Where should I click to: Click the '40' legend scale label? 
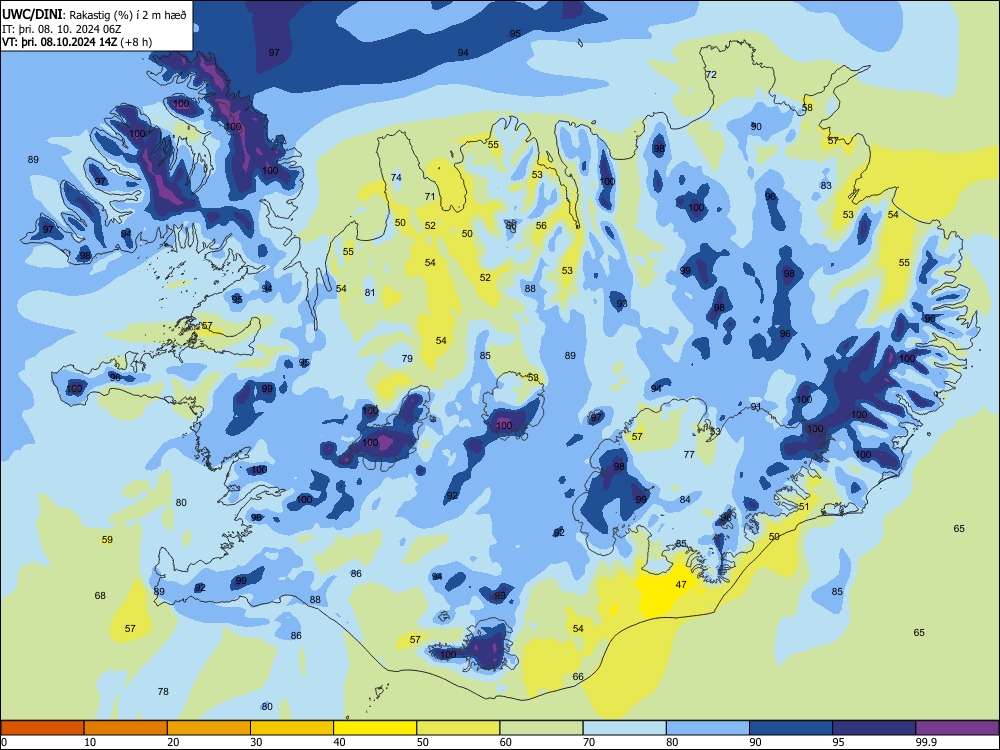click(339, 742)
